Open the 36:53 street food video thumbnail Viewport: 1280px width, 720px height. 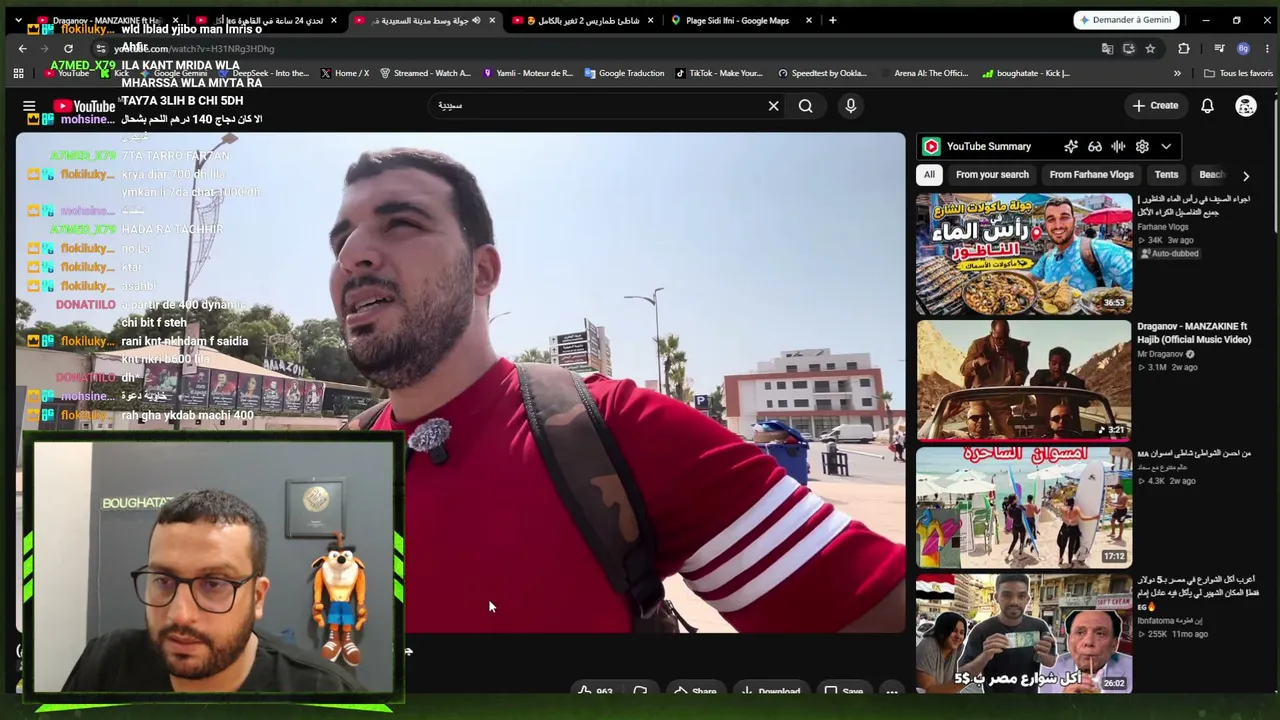point(1024,253)
